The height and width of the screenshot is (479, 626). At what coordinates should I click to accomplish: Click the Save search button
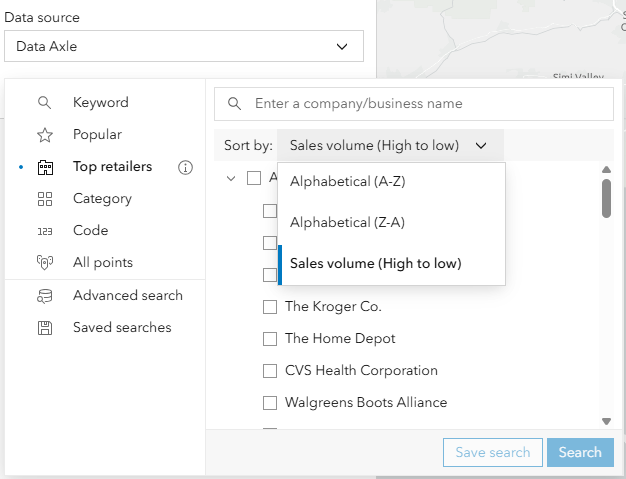click(493, 452)
